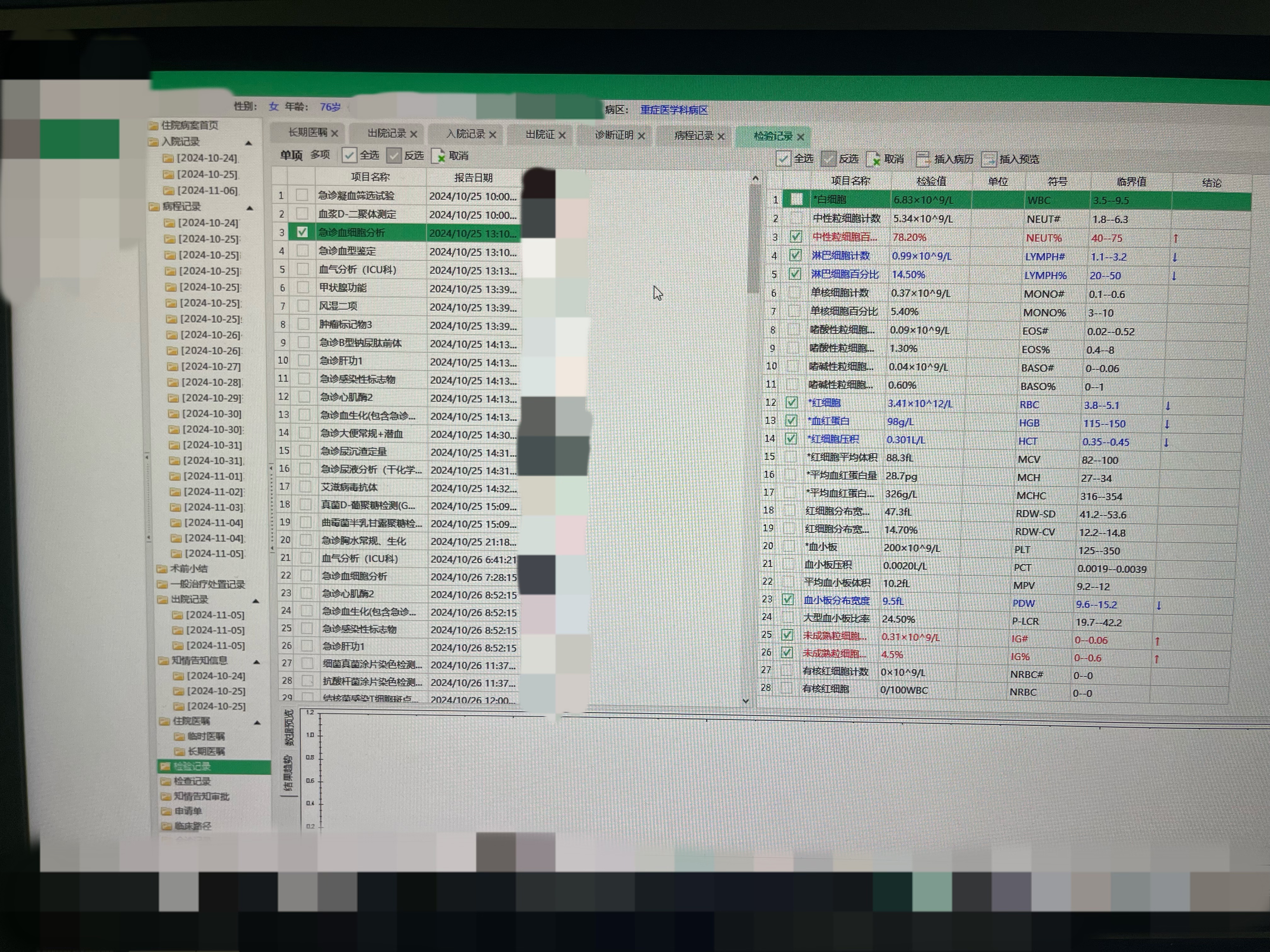Open the [2024-10-24] entry under 入院记录
This screenshot has width=1270, height=952.
pyautogui.click(x=200, y=158)
